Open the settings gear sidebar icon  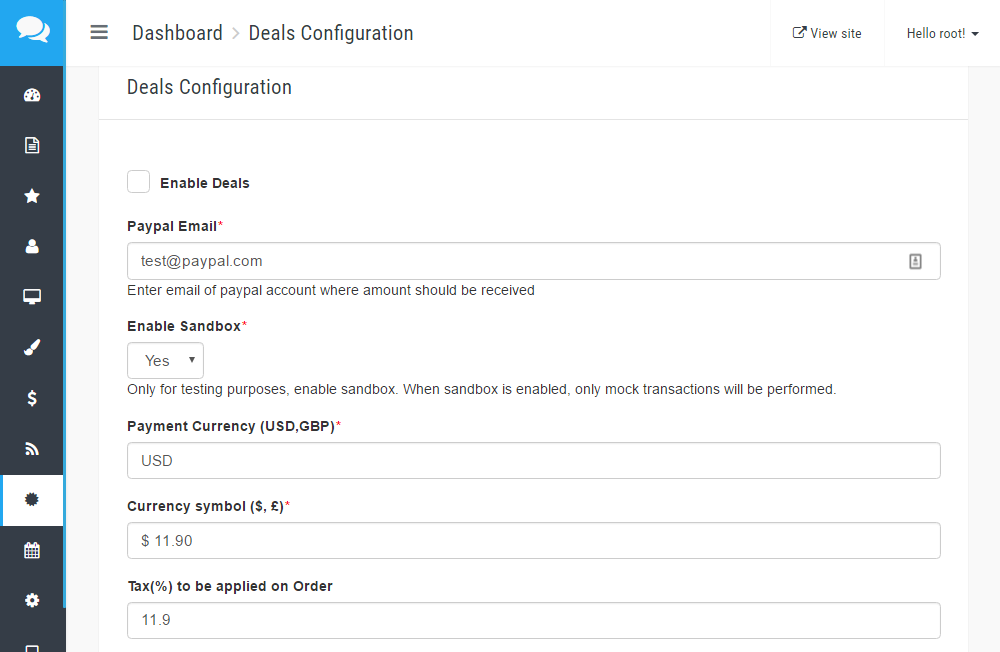click(32, 600)
